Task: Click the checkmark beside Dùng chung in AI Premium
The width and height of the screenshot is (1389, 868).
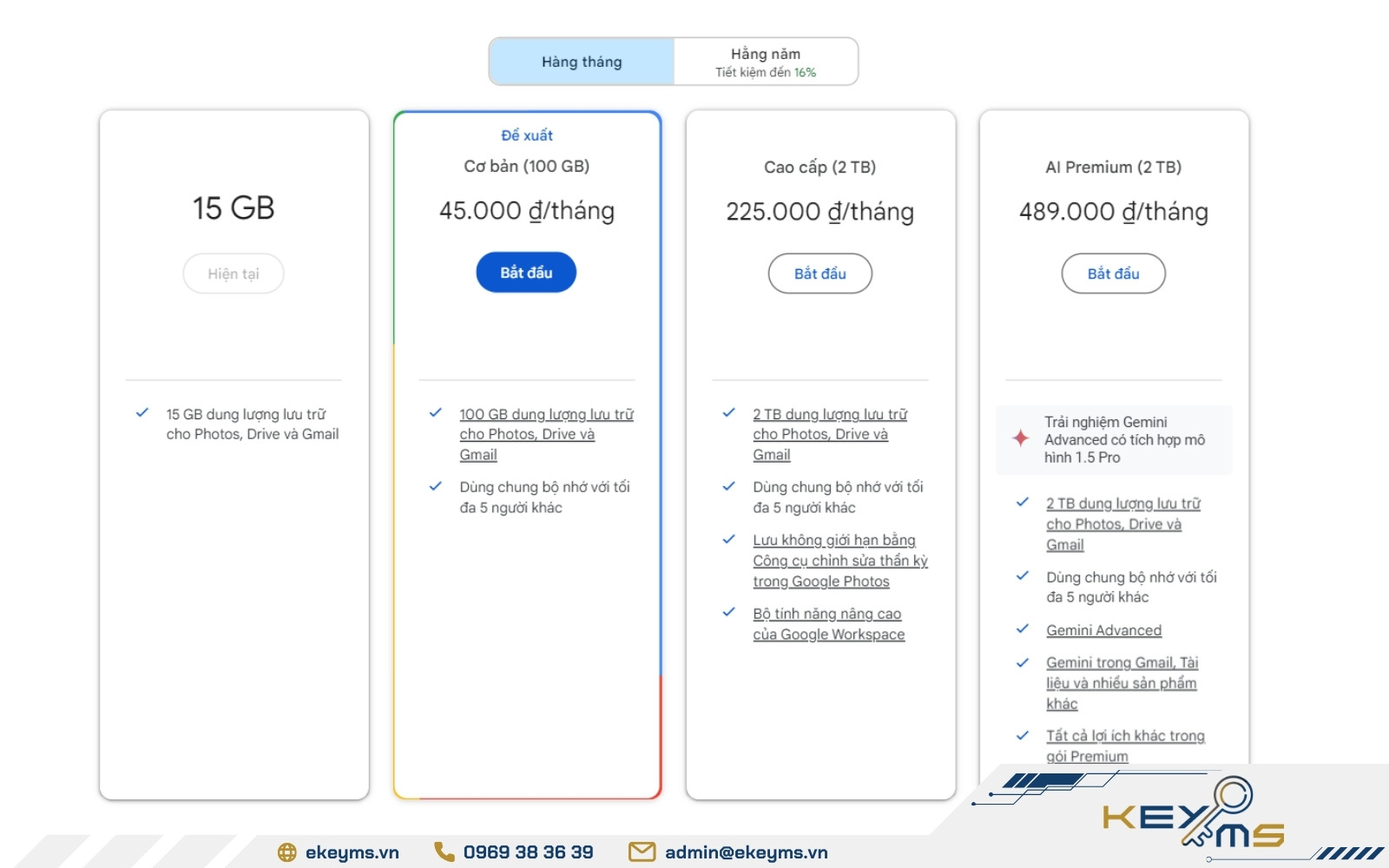Action: (x=1022, y=575)
